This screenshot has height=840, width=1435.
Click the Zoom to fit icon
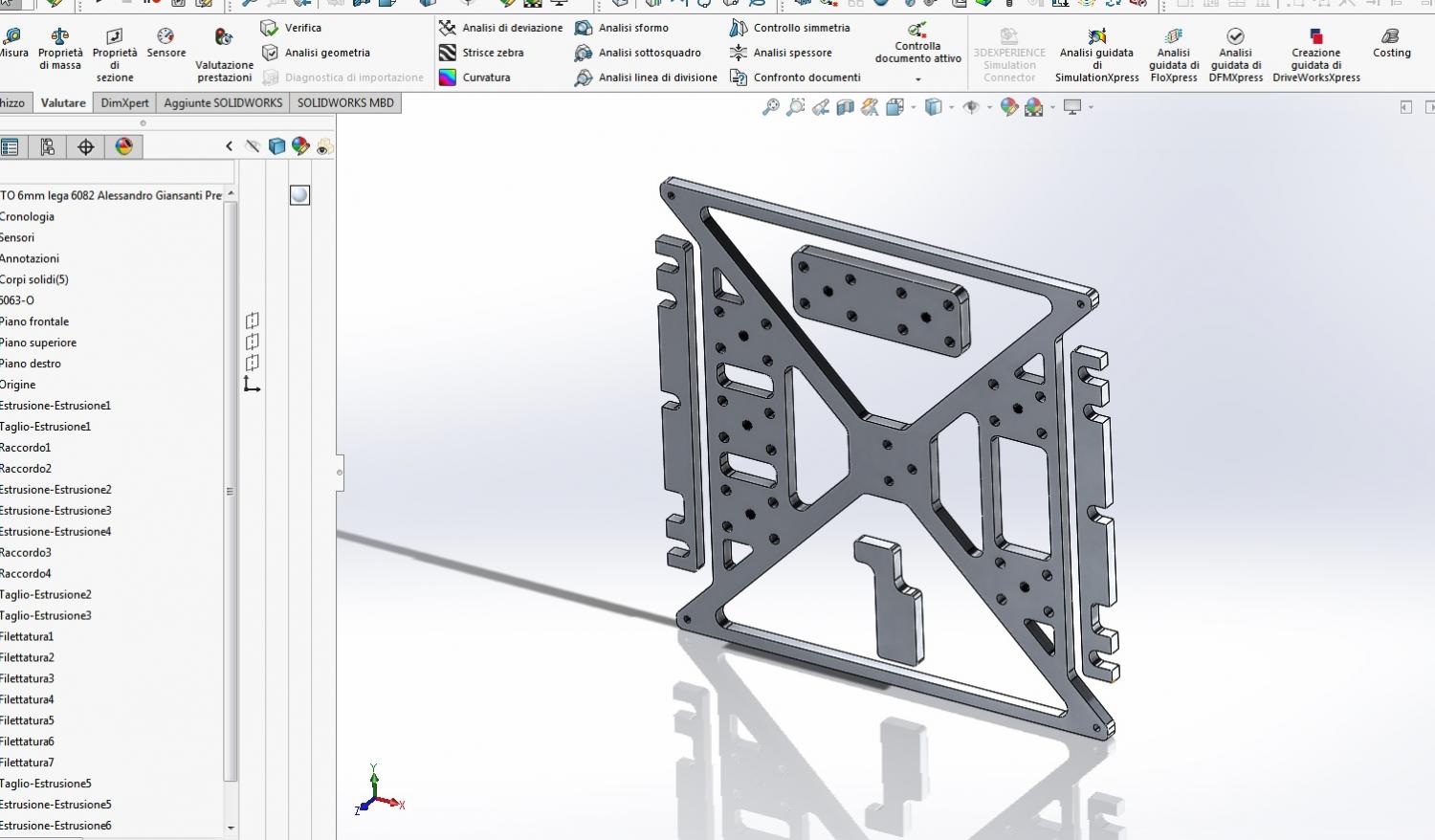coord(770,108)
